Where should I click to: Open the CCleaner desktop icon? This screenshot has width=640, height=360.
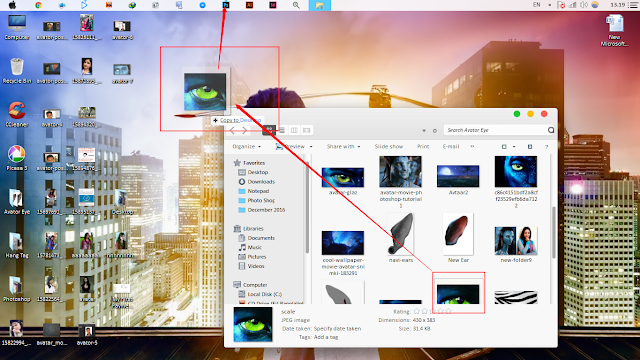tap(17, 115)
